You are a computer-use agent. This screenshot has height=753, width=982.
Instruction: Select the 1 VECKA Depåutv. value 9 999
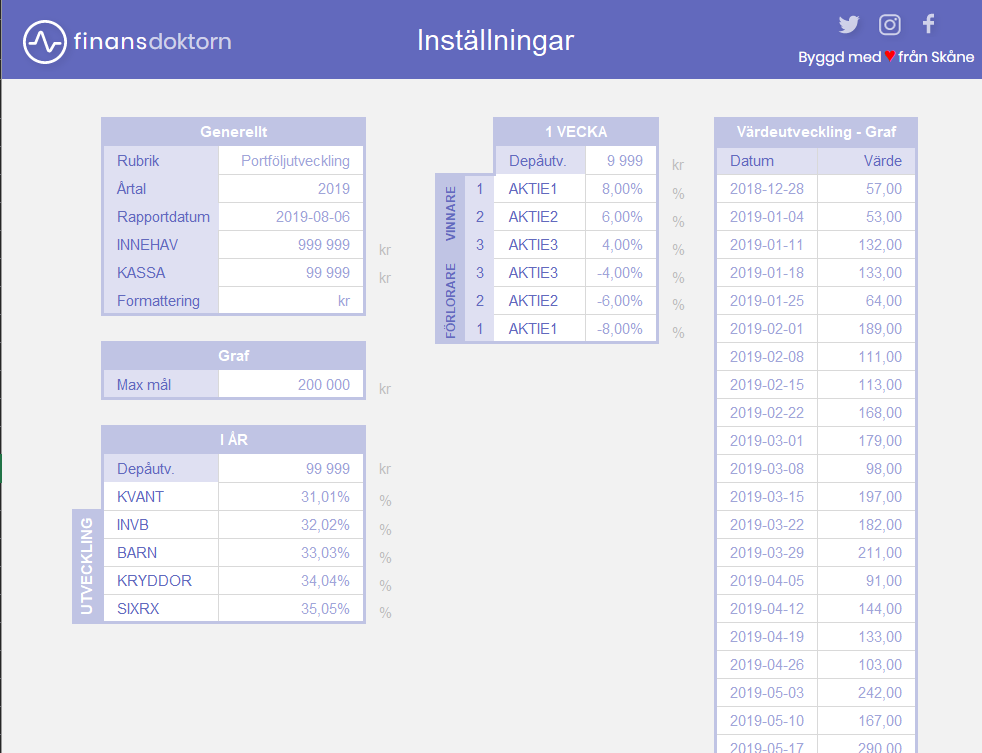[621, 160]
